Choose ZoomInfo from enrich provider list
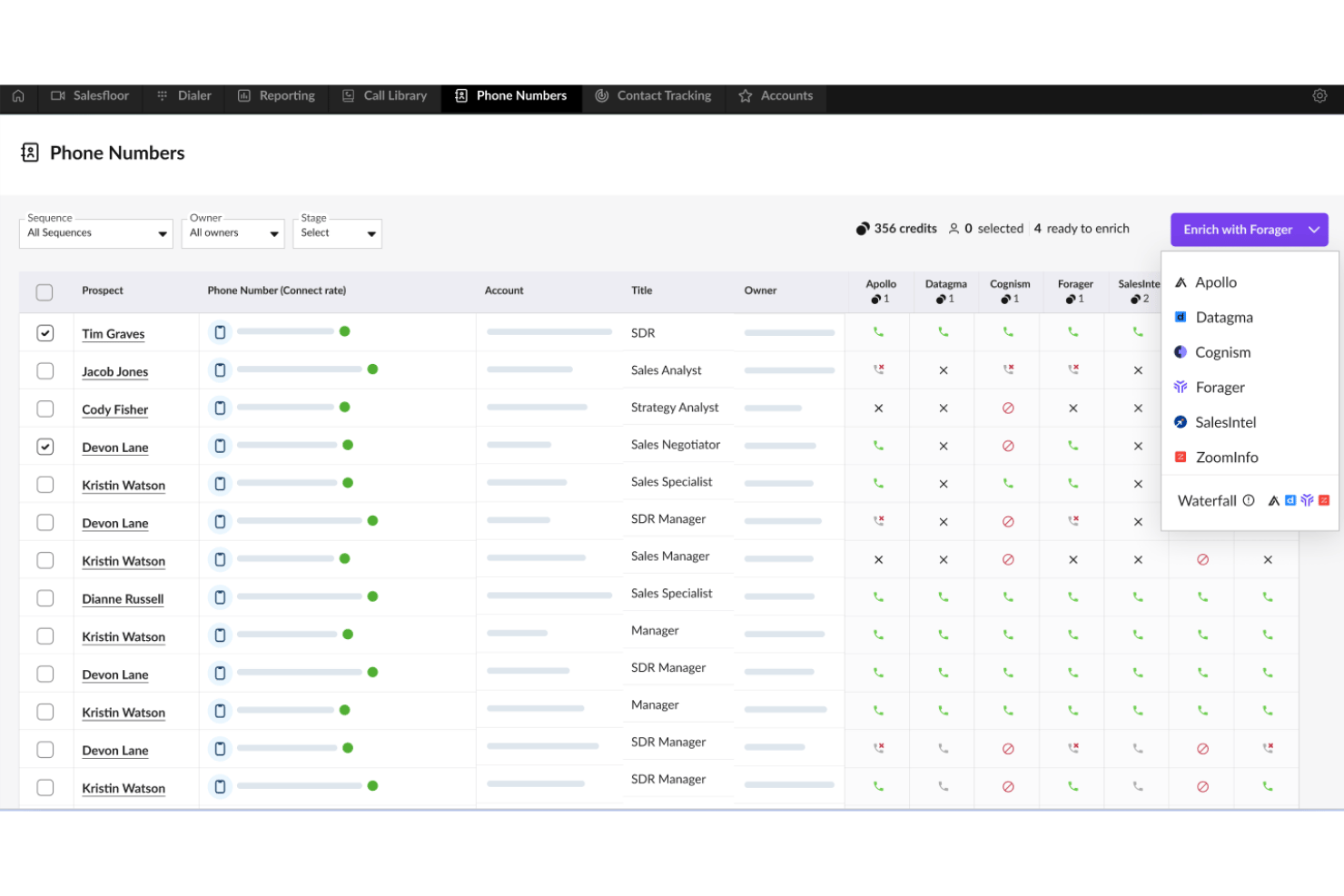 coord(1250,458)
